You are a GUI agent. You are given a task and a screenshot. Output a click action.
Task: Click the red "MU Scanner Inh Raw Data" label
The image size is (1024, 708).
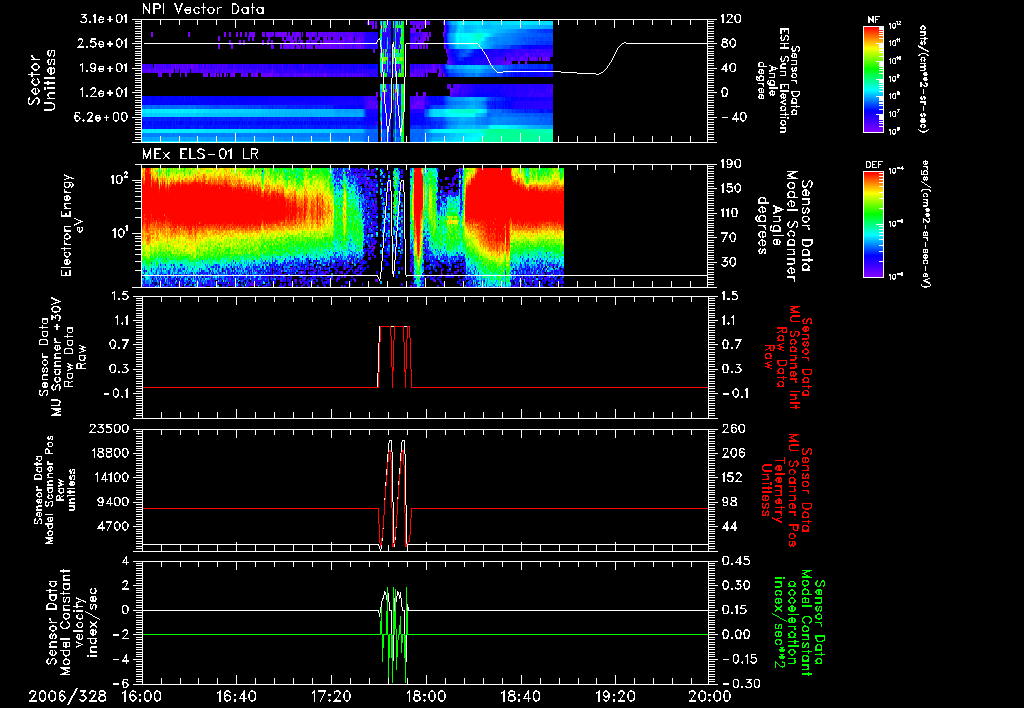click(788, 357)
